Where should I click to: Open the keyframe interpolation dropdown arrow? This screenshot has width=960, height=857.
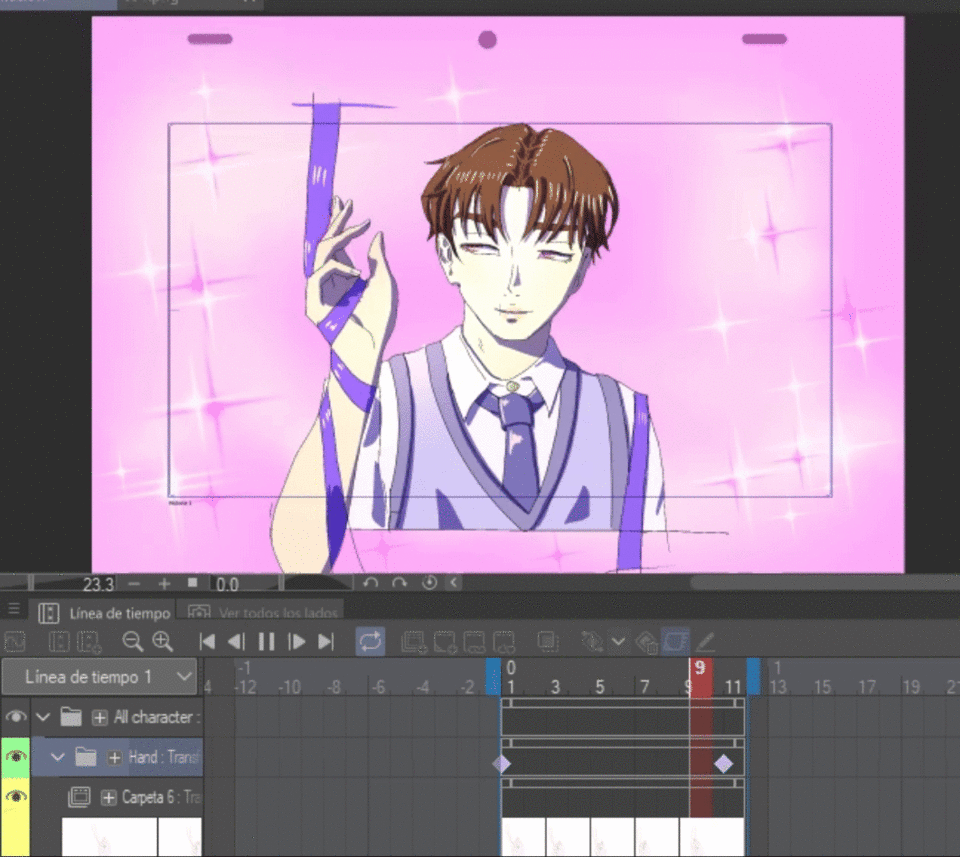[x=619, y=642]
